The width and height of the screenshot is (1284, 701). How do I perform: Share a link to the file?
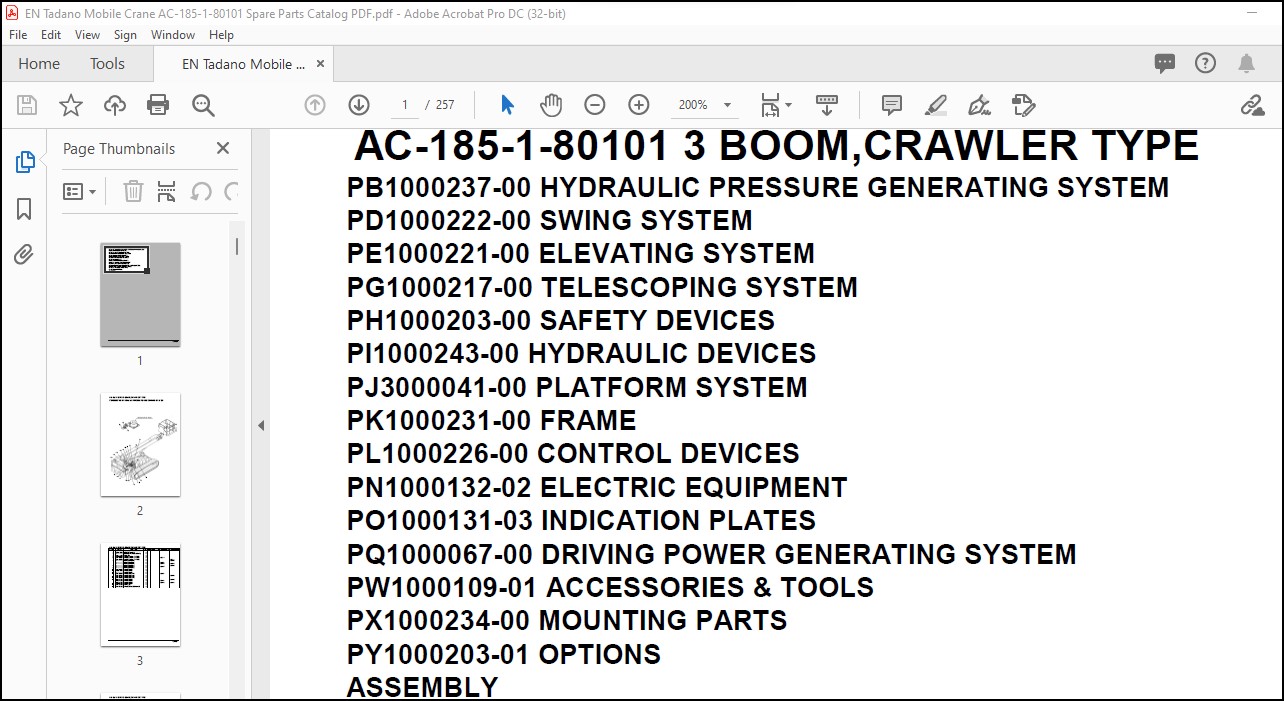[x=1252, y=105]
